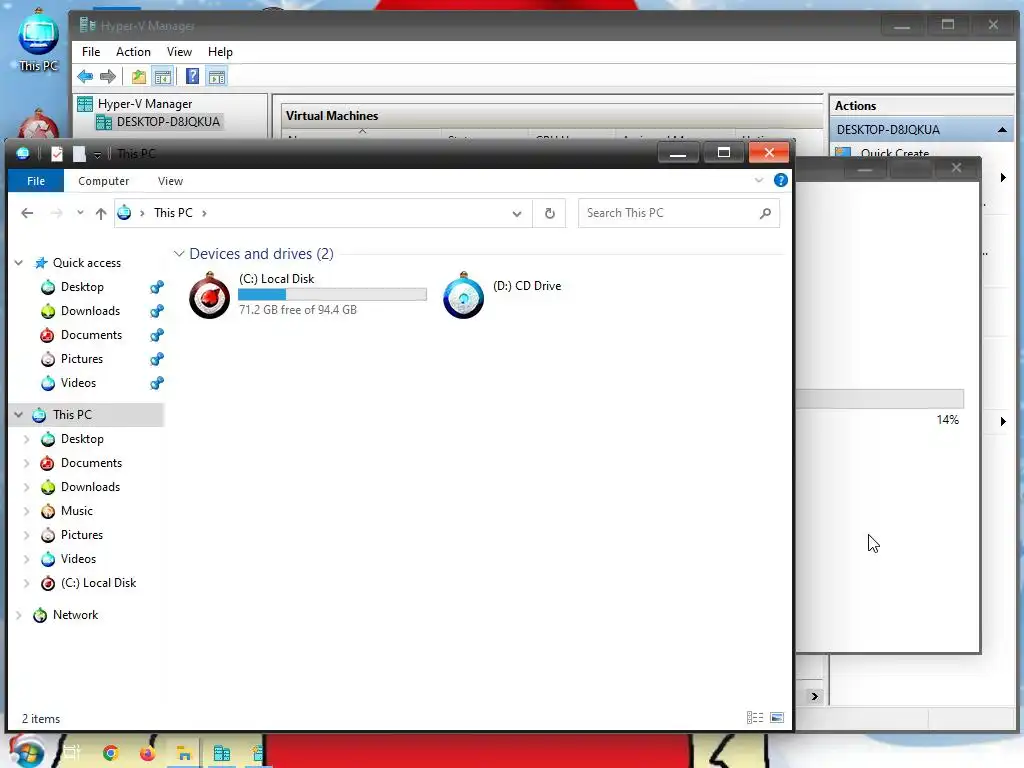
Task: Click the C: drive free space usage bar
Action: pos(332,295)
